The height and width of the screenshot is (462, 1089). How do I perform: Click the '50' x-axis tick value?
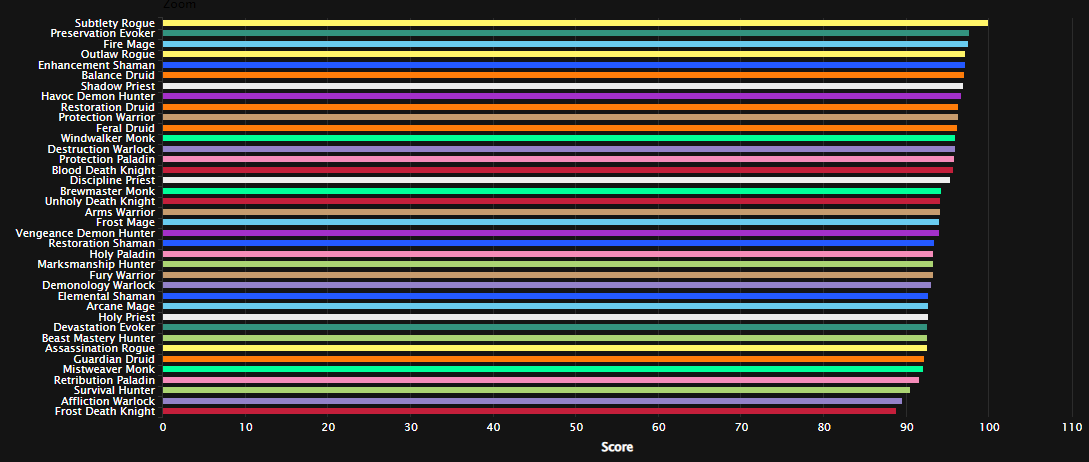click(576, 428)
